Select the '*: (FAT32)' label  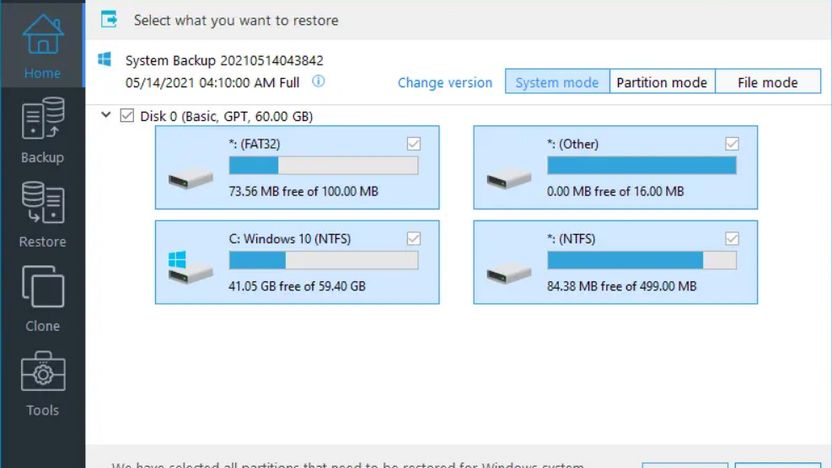(254, 144)
